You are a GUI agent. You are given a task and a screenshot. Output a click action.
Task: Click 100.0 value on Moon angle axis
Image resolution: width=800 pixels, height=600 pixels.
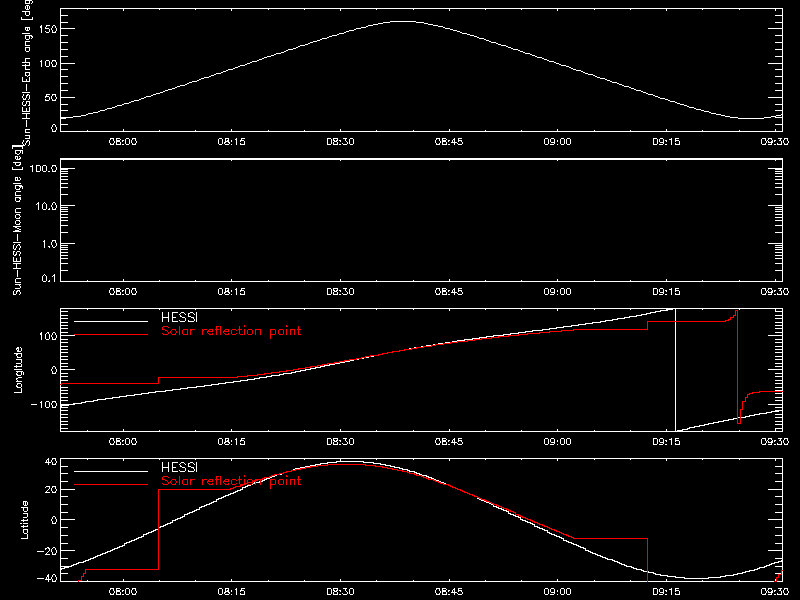pyautogui.click(x=43, y=168)
